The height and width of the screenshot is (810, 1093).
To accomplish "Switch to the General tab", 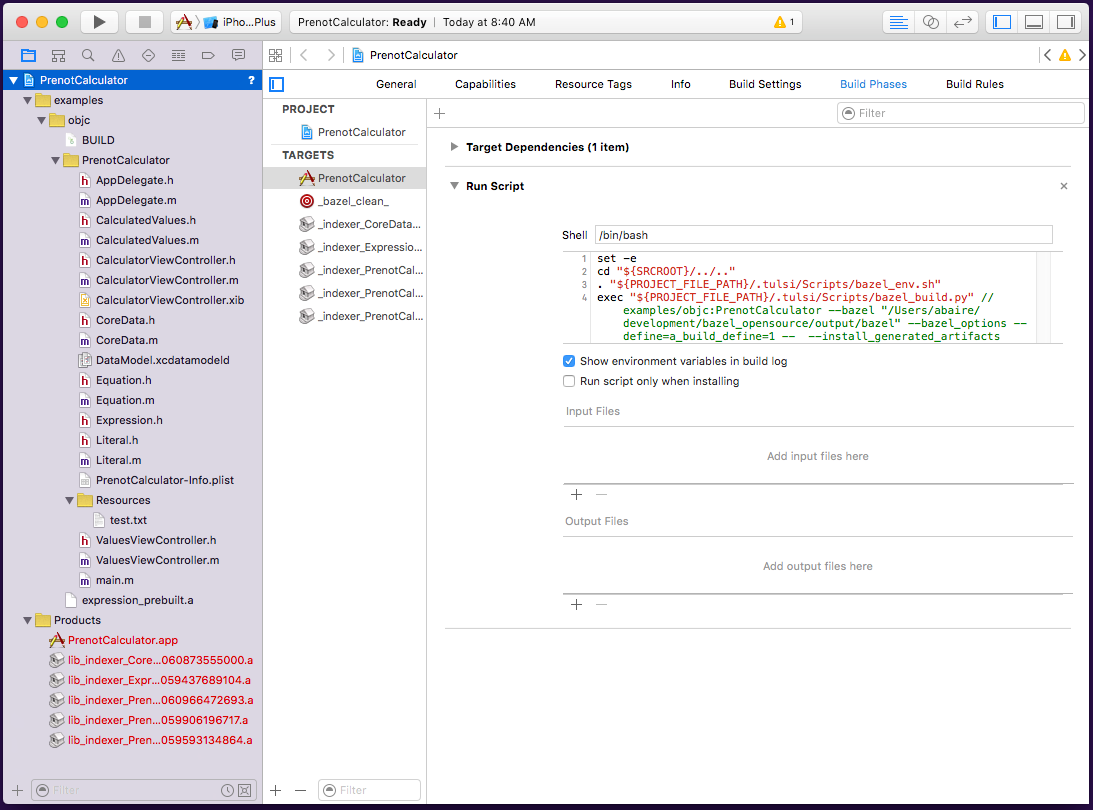I will (x=396, y=84).
